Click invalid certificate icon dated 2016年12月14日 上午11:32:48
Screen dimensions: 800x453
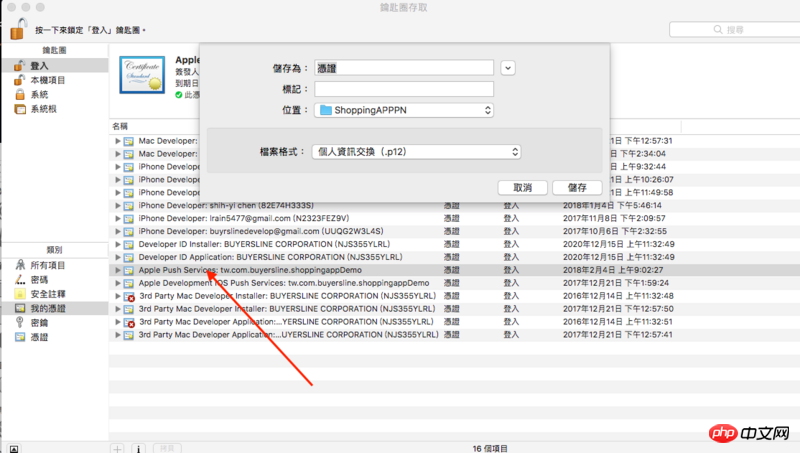click(x=129, y=296)
